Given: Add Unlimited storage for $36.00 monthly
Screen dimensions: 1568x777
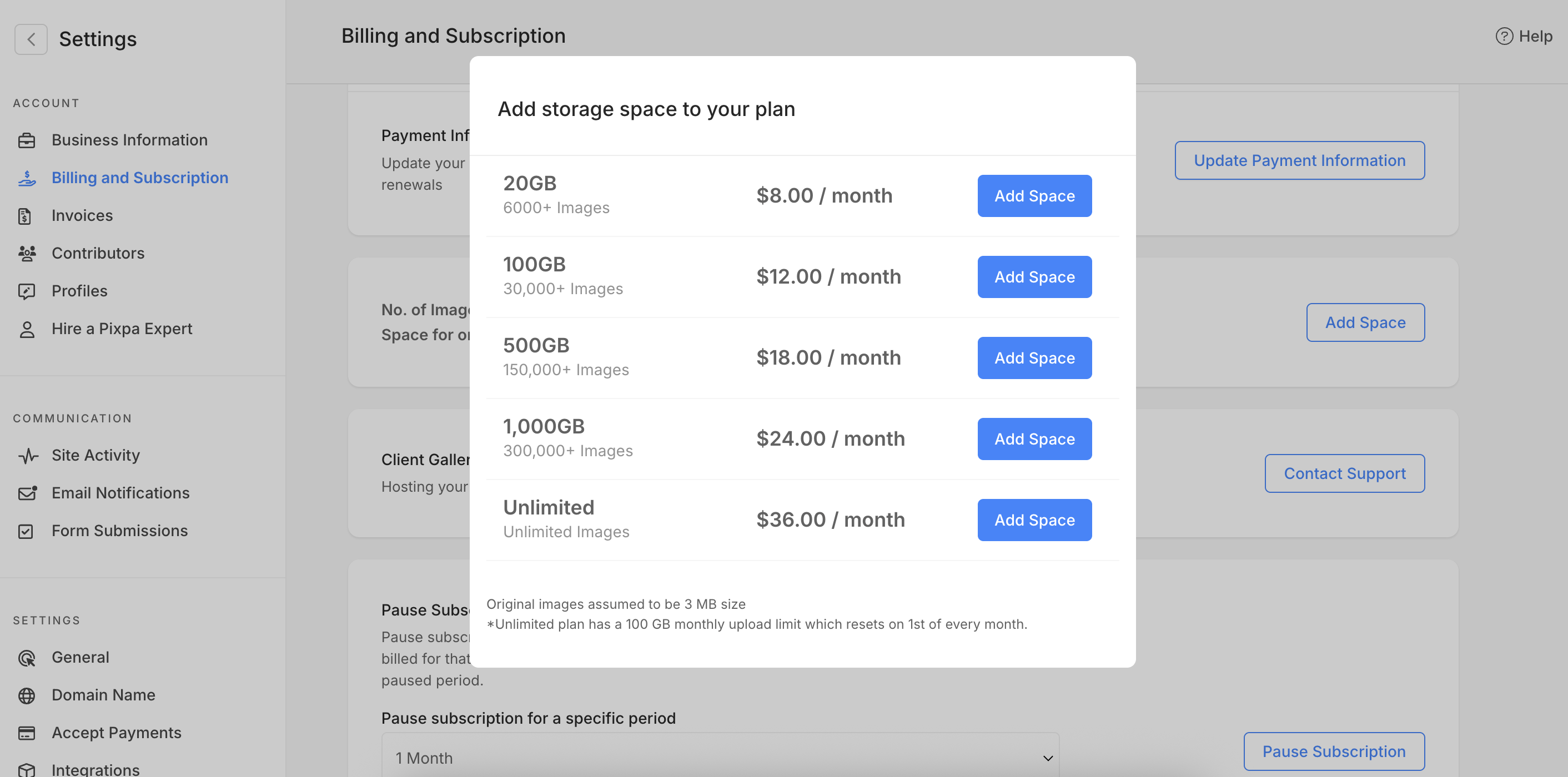Looking at the screenshot, I should (1033, 519).
